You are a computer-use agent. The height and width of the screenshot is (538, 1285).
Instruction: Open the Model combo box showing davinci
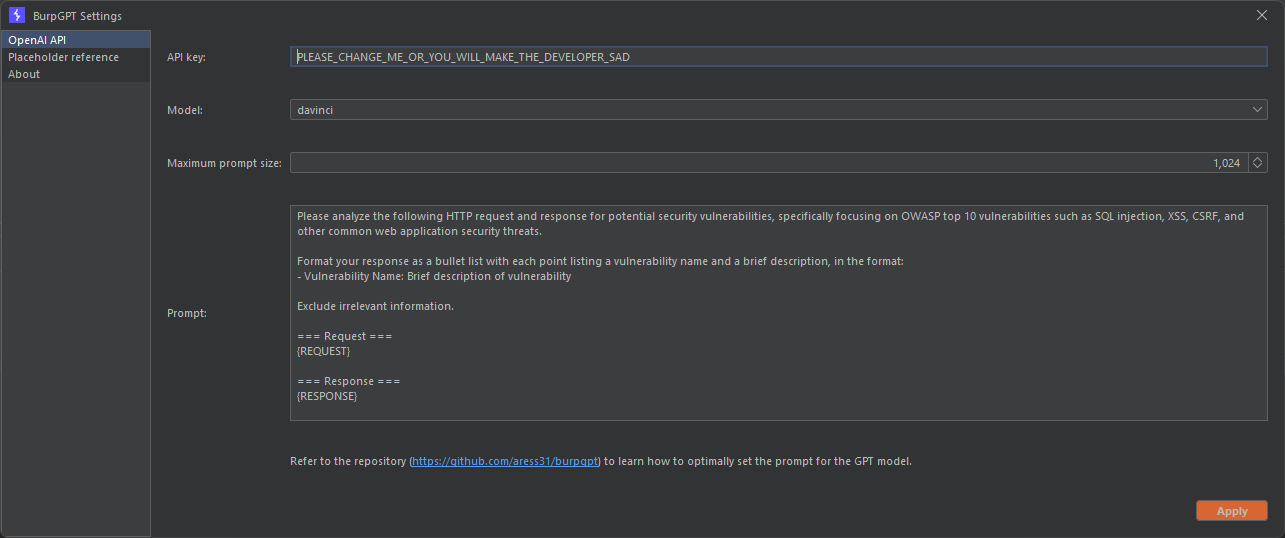tap(770, 110)
